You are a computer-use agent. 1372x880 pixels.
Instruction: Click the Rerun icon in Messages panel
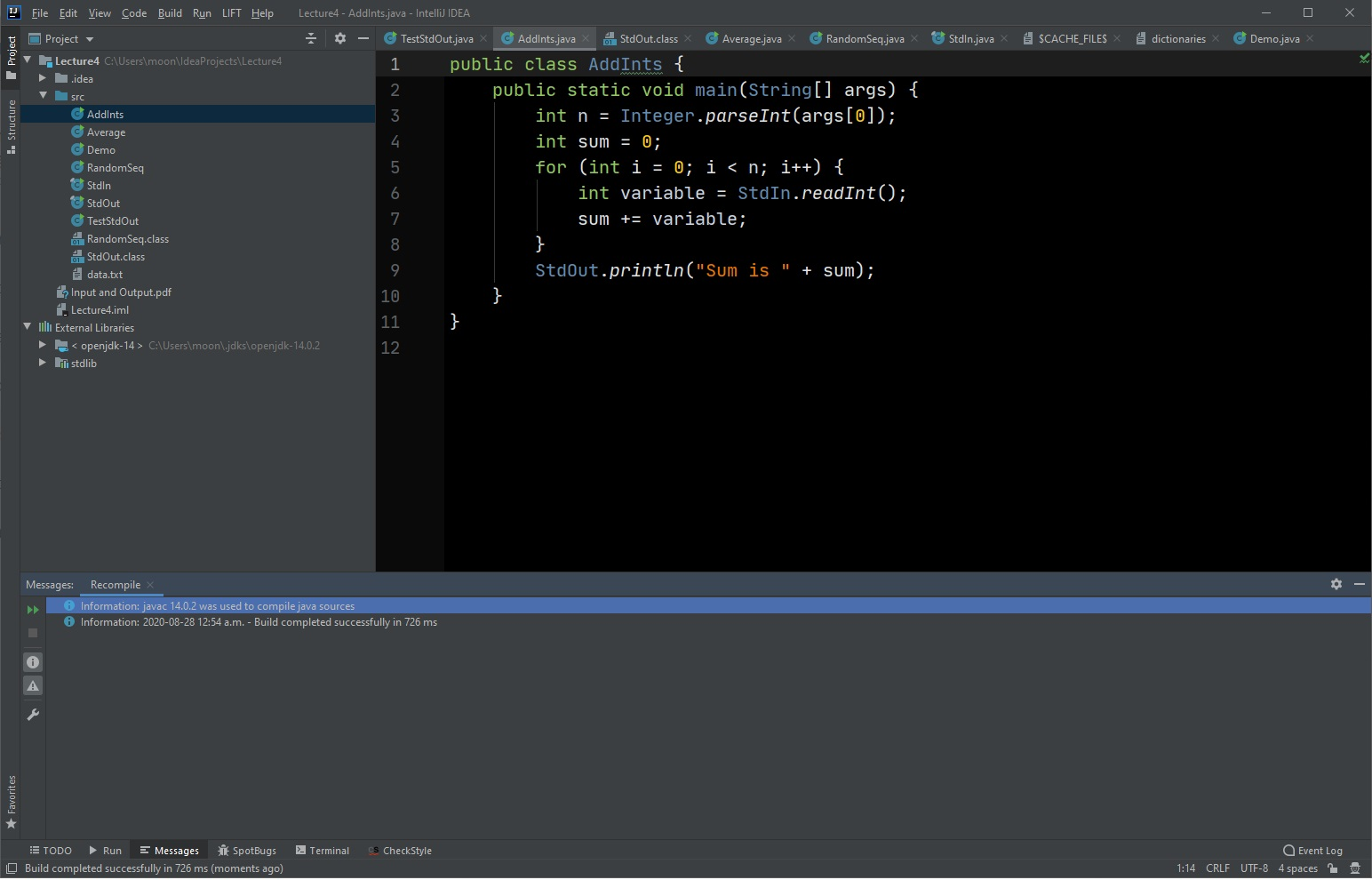pos(32,609)
